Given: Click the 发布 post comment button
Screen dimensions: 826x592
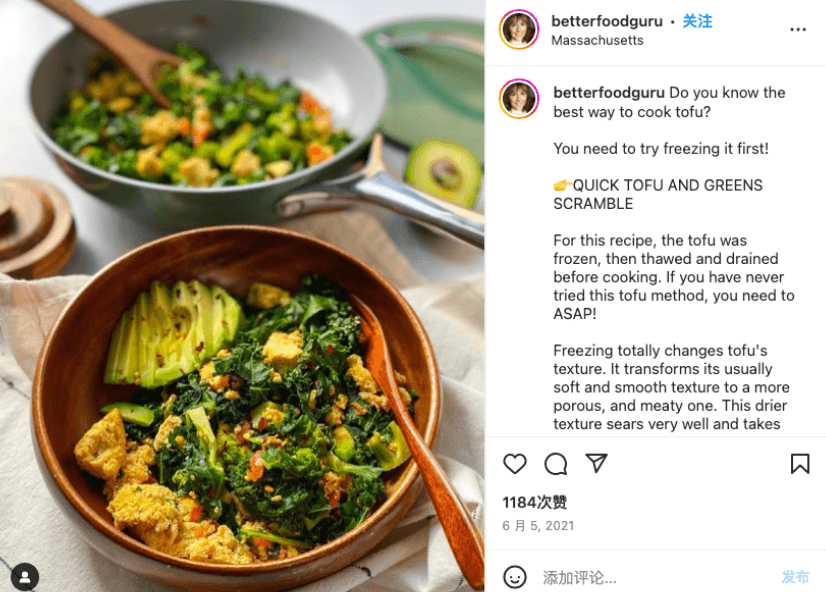Looking at the screenshot, I should click(x=795, y=577).
